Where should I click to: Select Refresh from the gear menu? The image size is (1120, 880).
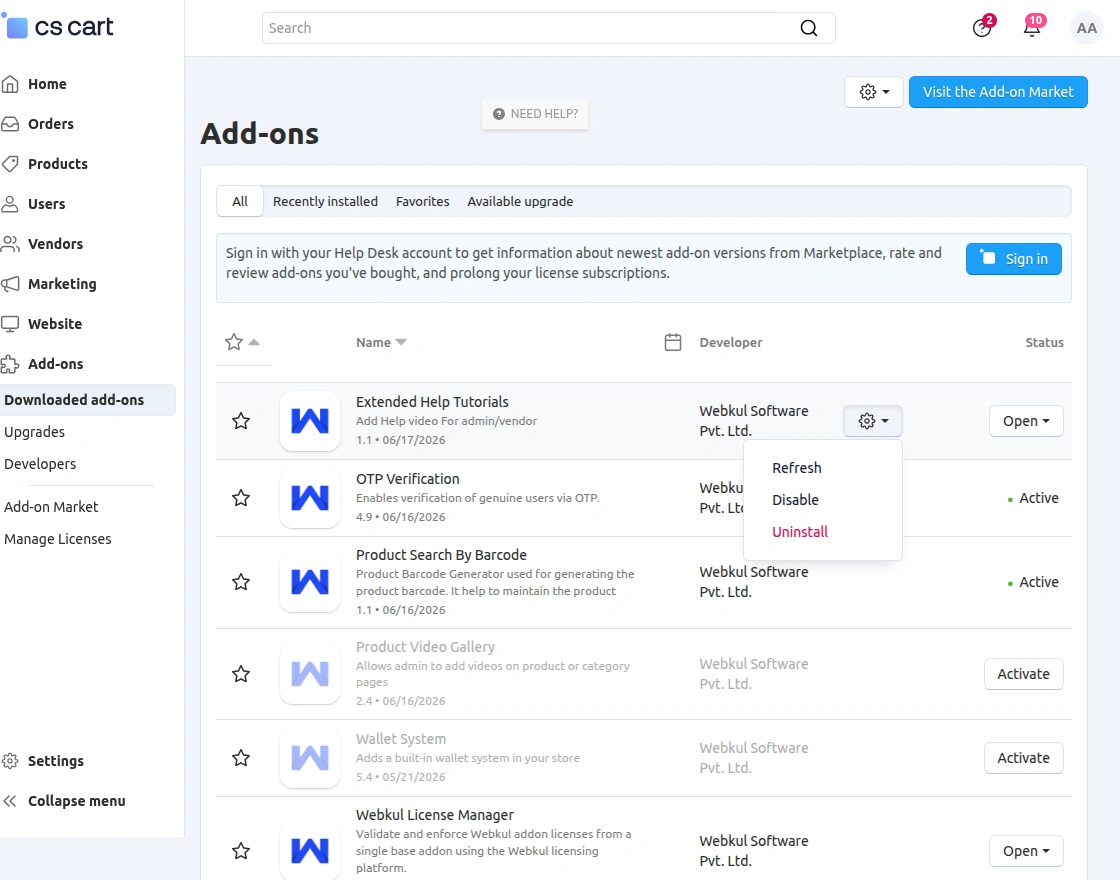[796, 468]
